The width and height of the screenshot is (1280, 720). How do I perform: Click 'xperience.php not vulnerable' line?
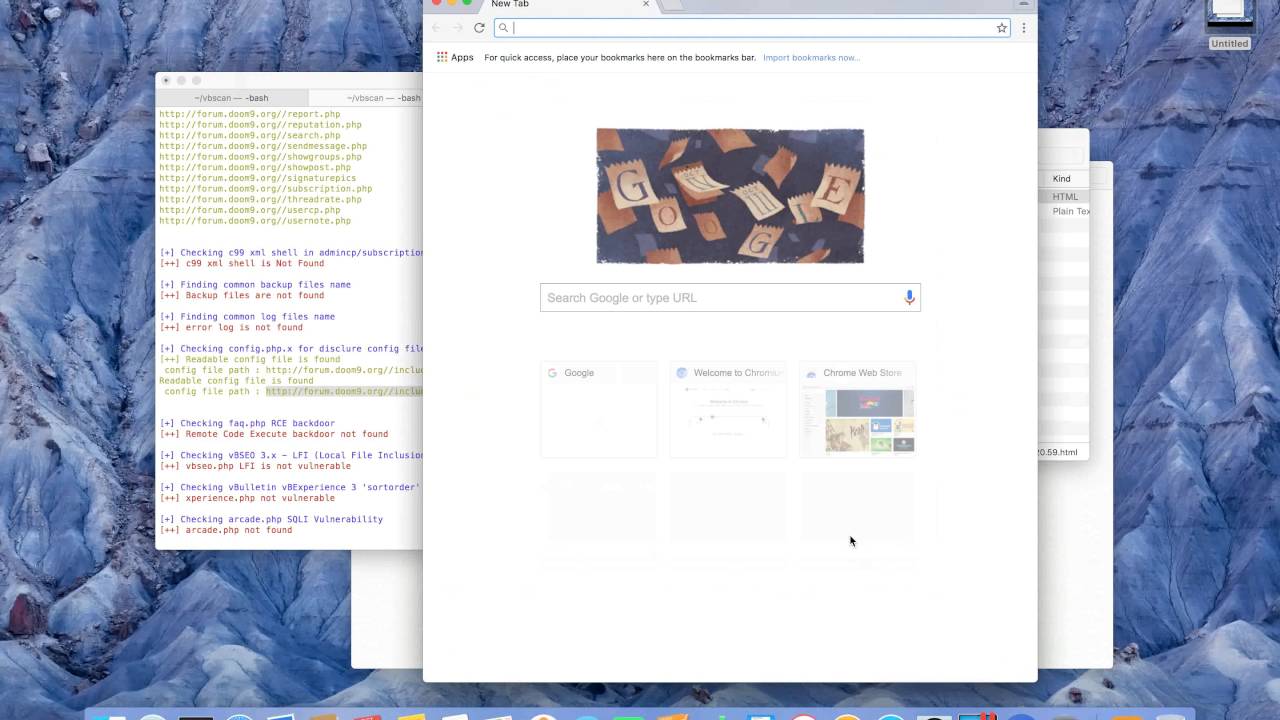[x=247, y=498]
